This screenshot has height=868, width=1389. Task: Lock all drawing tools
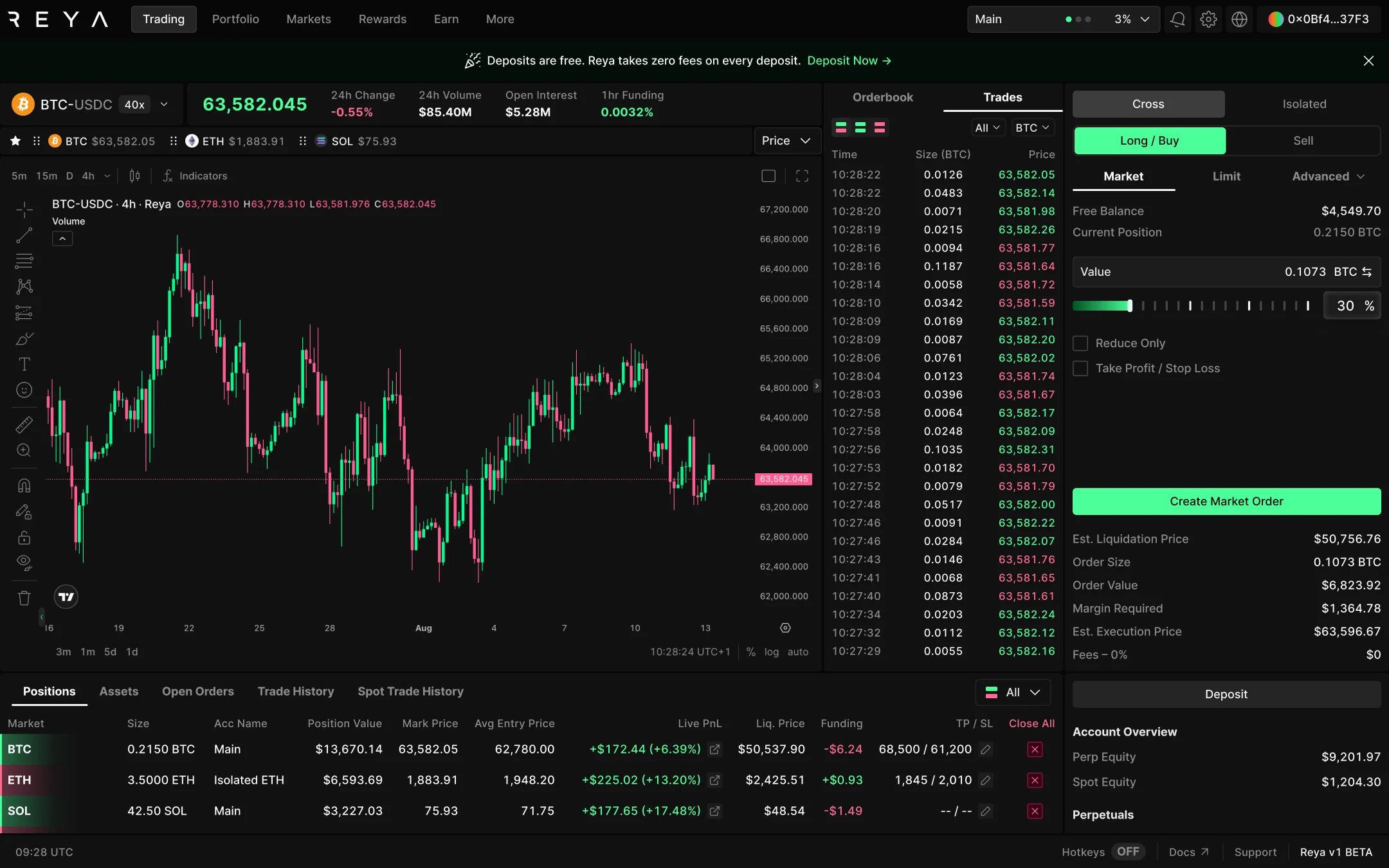[x=24, y=538]
